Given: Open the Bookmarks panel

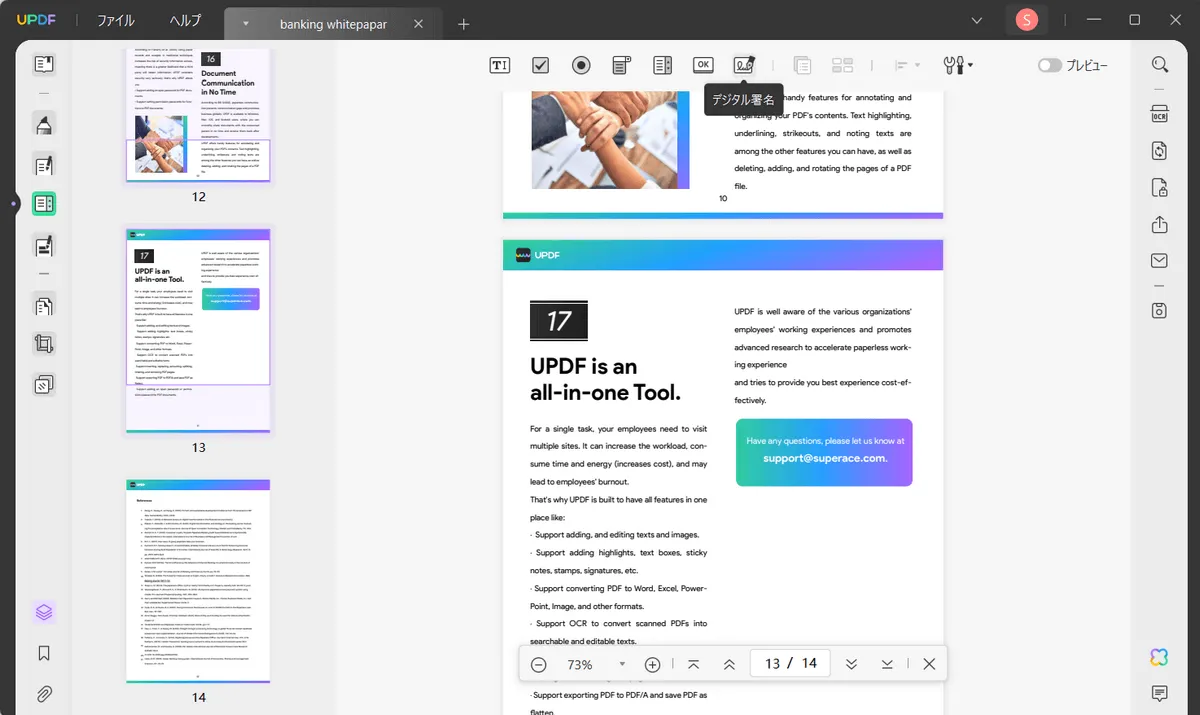Looking at the screenshot, I should [x=44, y=653].
